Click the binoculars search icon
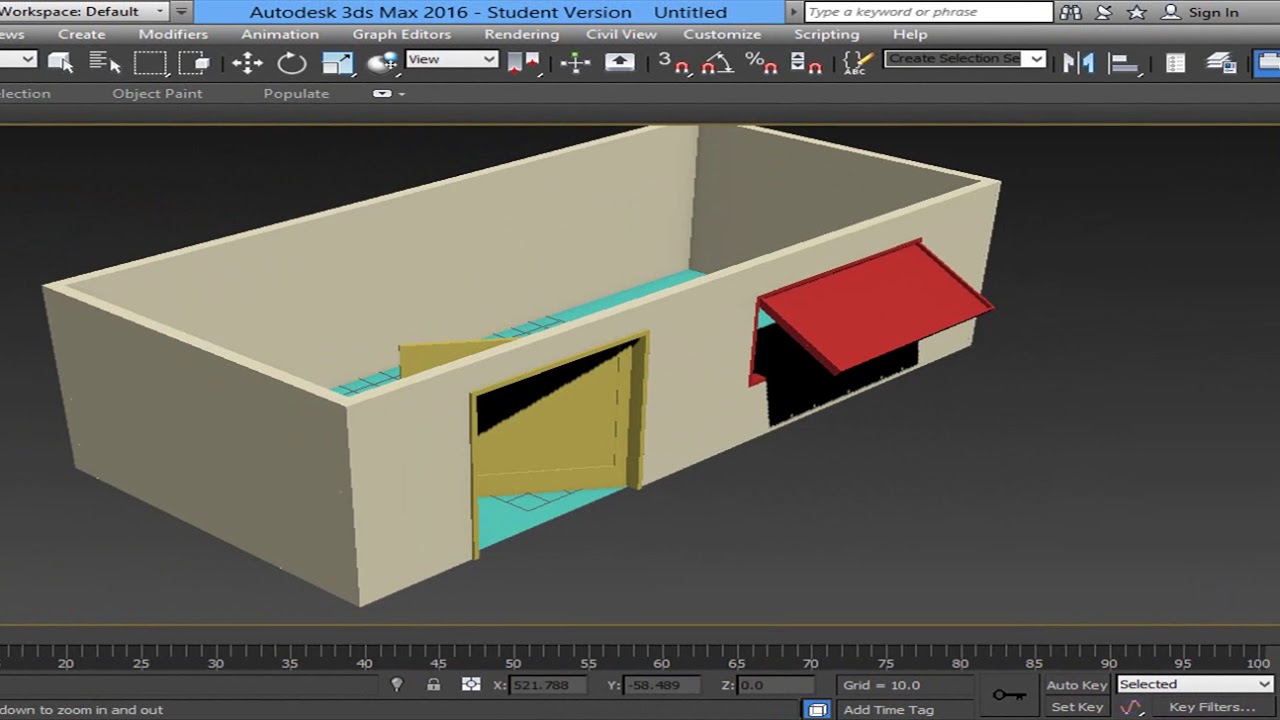The width and height of the screenshot is (1280, 720). [x=1071, y=12]
